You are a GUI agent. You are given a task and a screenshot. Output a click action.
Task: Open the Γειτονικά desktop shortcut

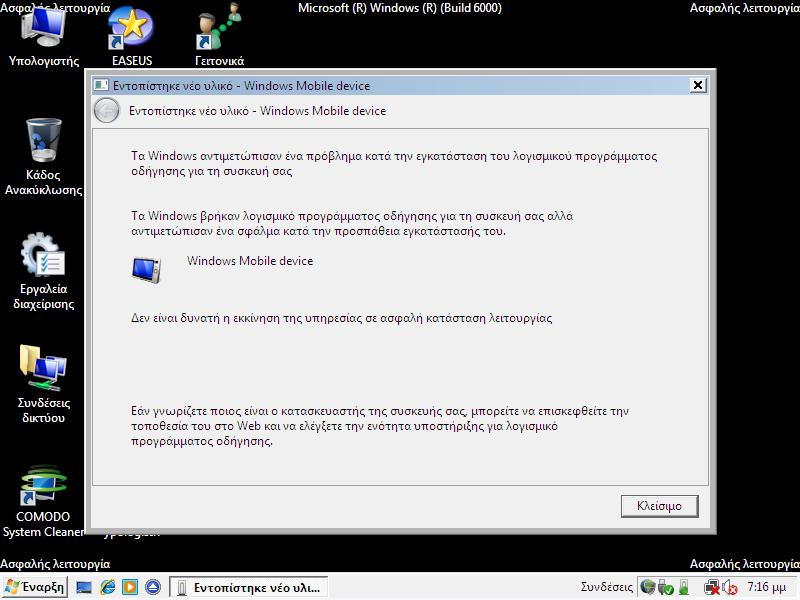click(x=219, y=36)
